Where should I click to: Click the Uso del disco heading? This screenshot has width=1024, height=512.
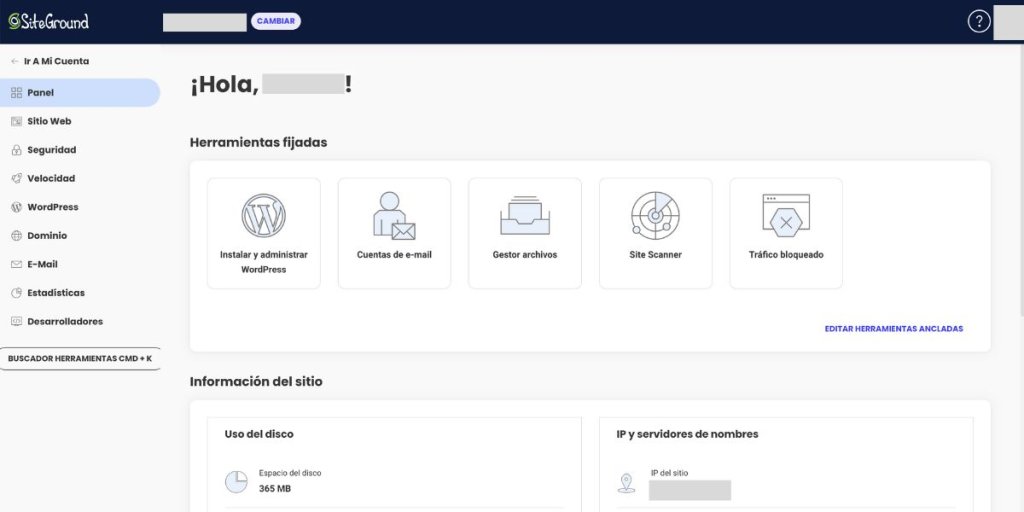259,434
